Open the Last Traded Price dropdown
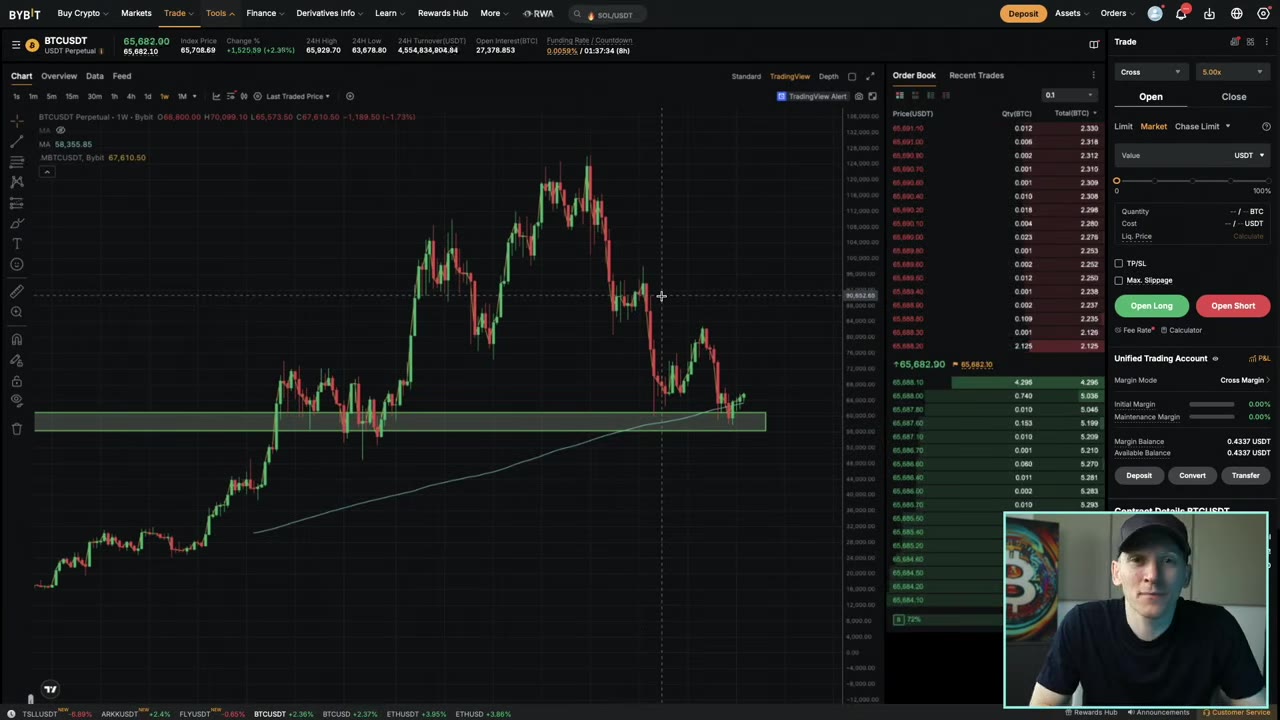 (x=298, y=96)
